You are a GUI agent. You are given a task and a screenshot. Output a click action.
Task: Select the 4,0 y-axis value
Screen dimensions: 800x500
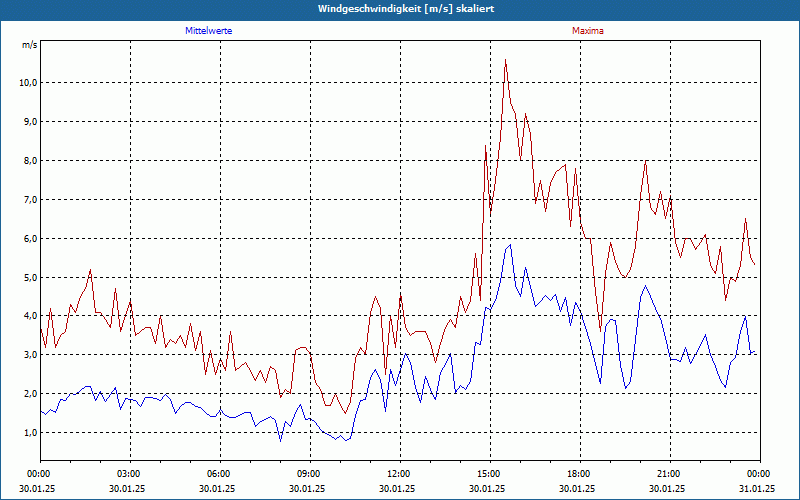[30, 316]
